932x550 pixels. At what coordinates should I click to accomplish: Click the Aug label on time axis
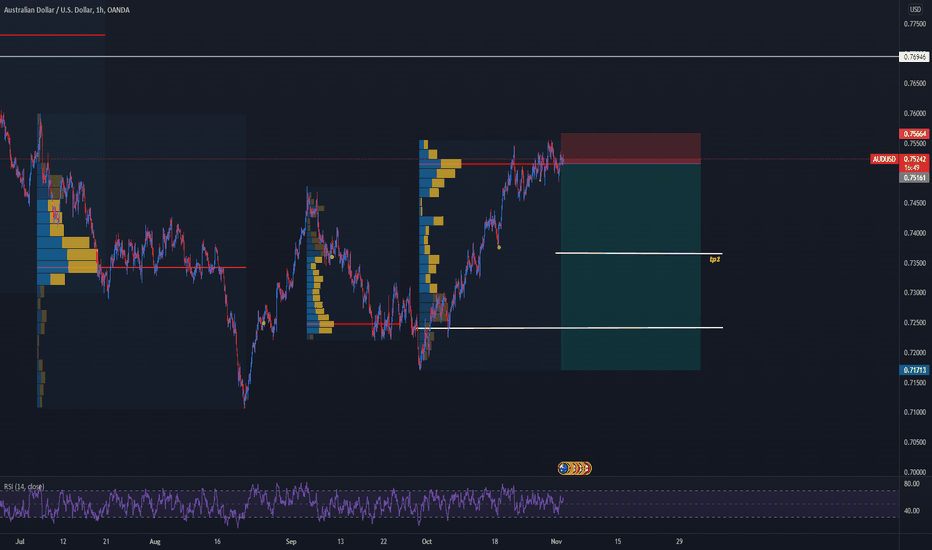point(155,542)
